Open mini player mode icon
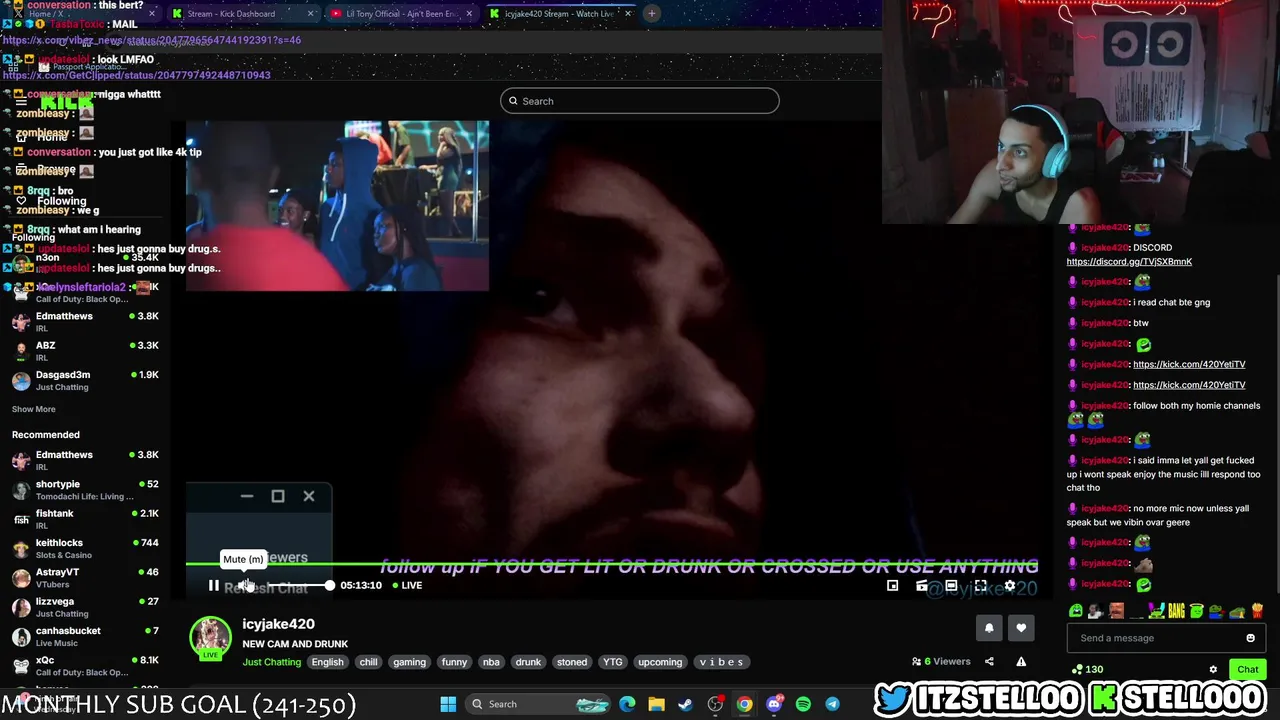This screenshot has height=720, width=1280. coord(893,586)
